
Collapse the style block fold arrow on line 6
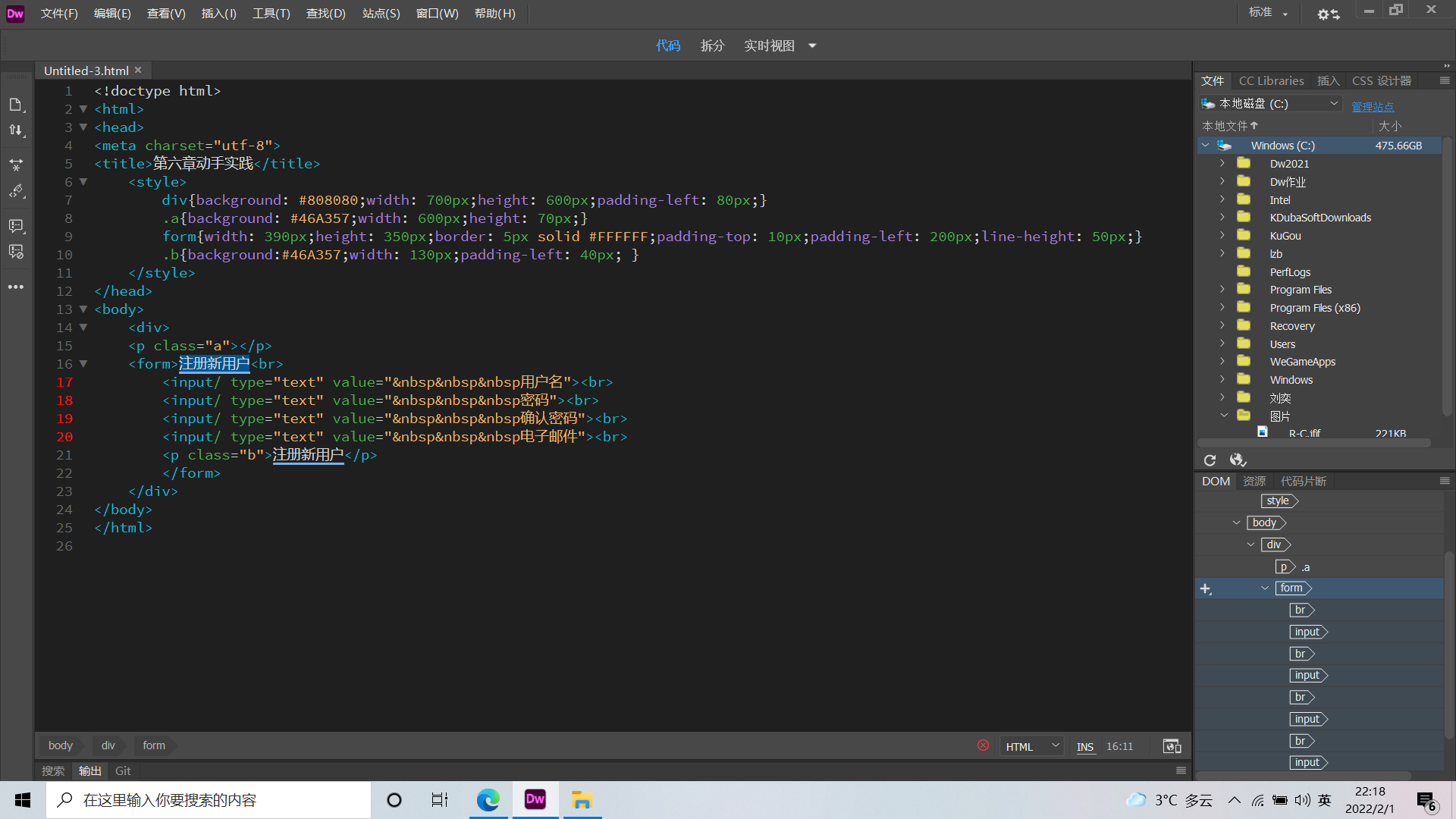(x=83, y=182)
